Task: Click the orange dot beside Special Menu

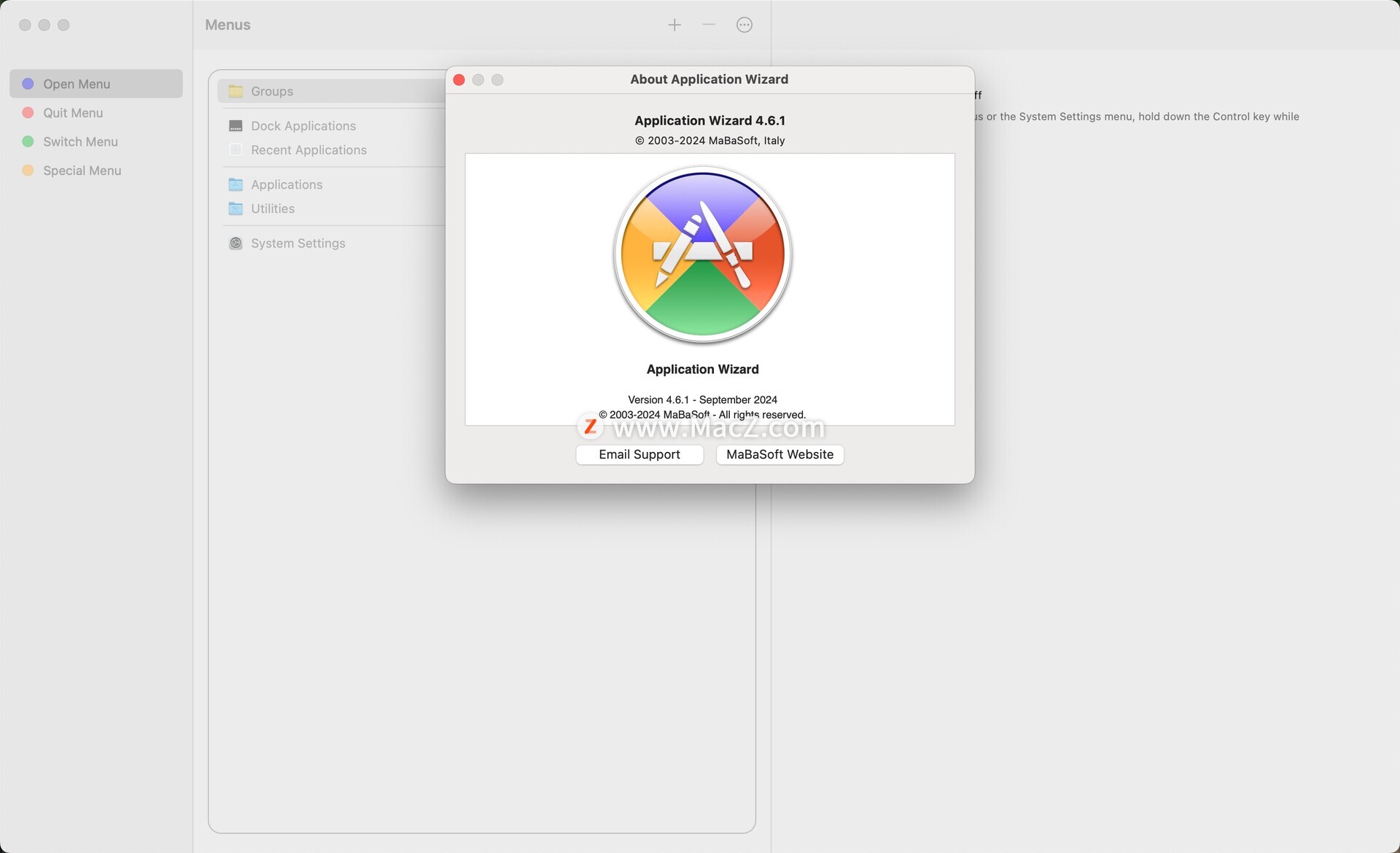Action: point(28,171)
